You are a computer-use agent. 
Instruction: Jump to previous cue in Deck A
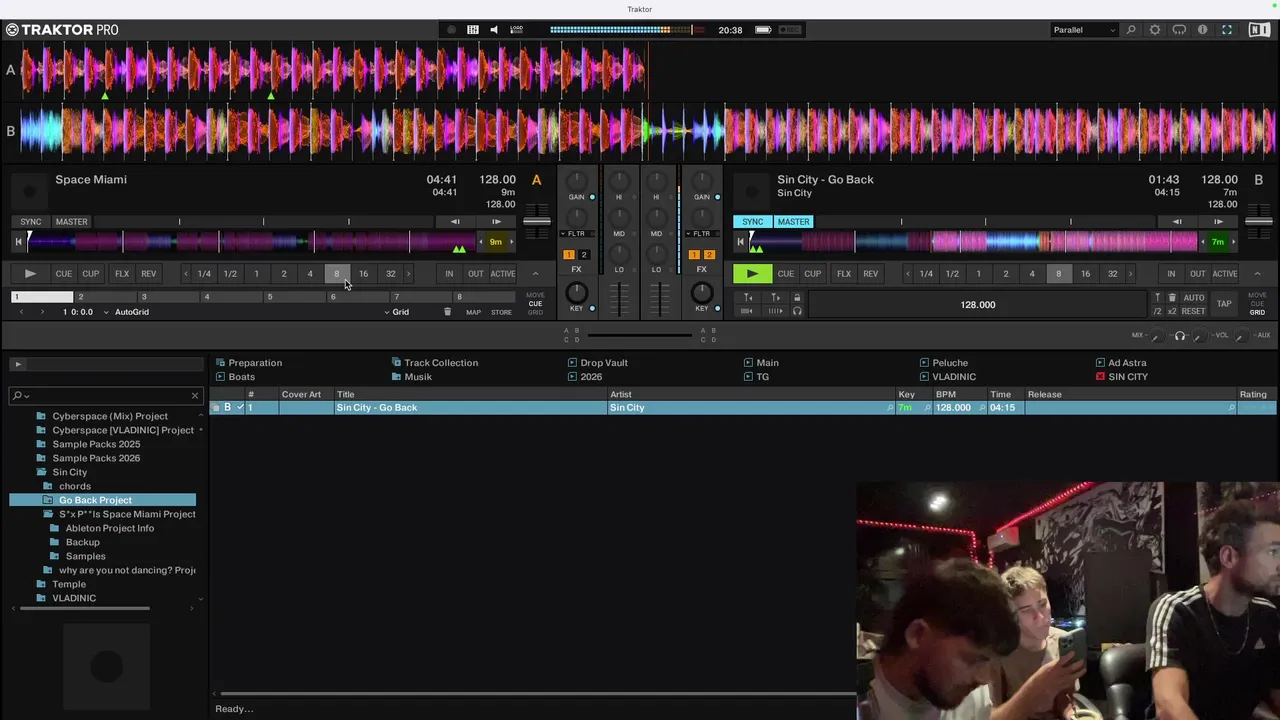[x=21, y=312]
